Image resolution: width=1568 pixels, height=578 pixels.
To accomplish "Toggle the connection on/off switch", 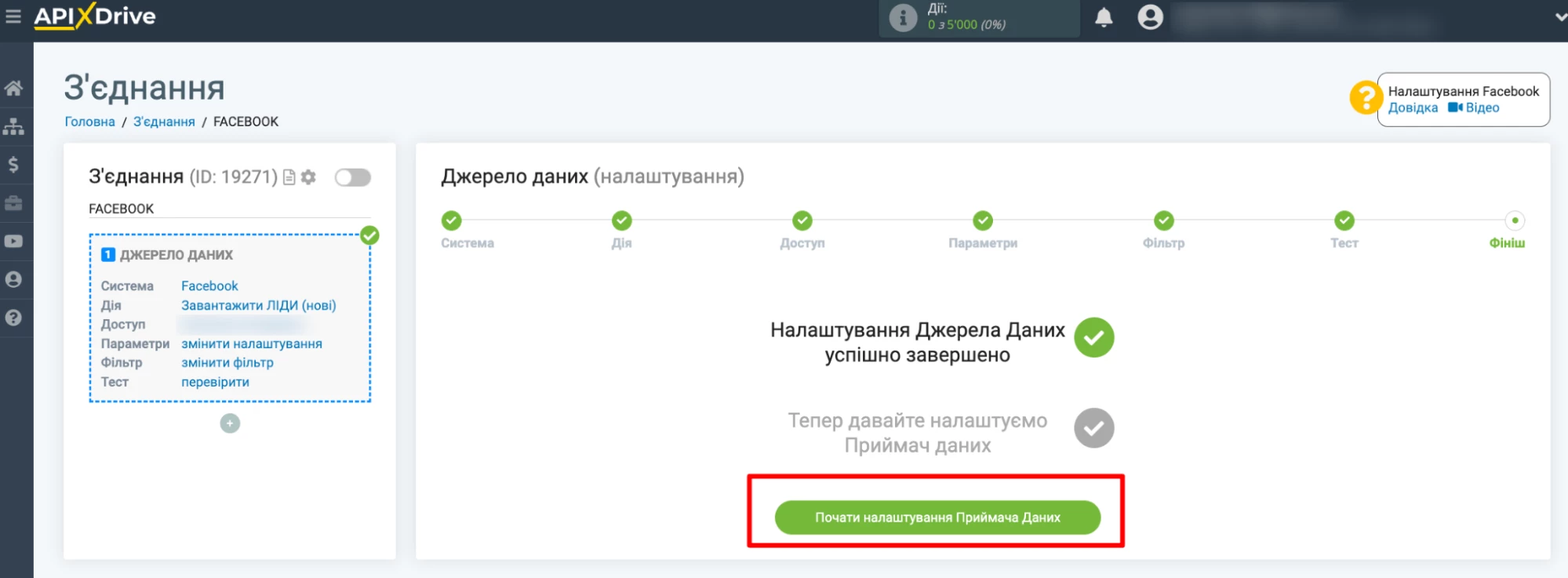I will 352,177.
